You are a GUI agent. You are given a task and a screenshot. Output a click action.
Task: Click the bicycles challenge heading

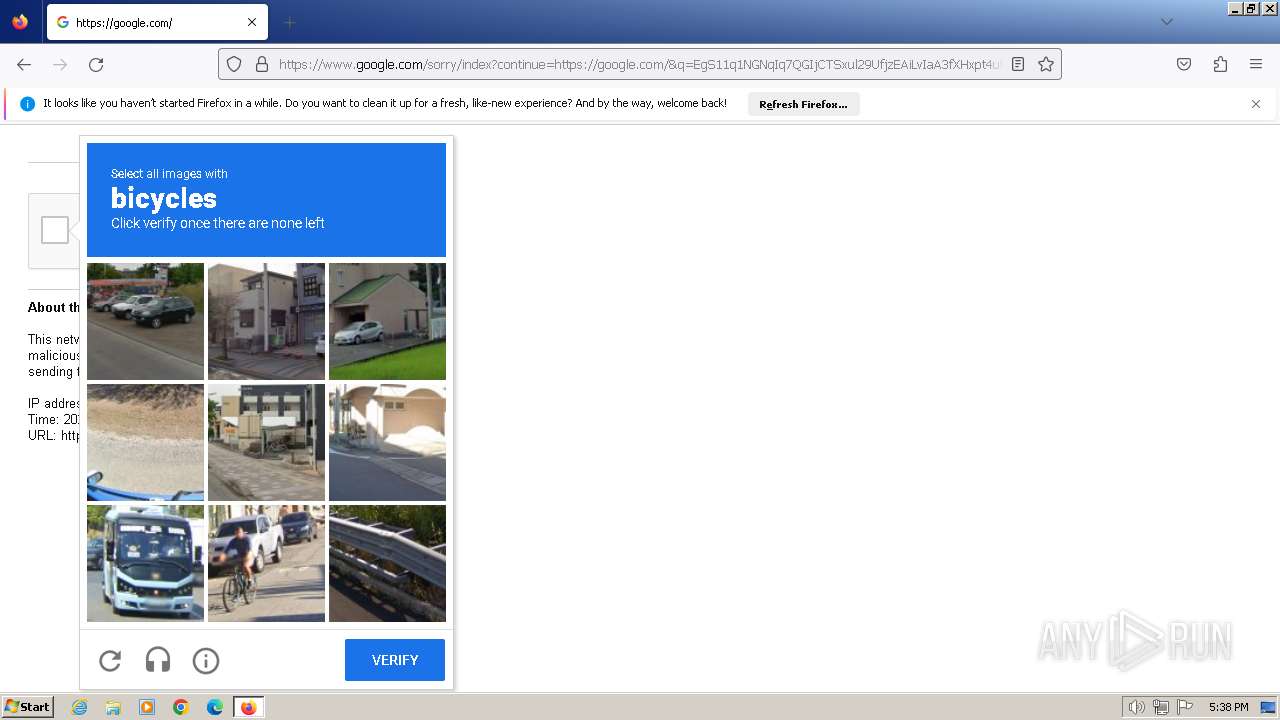point(164,198)
